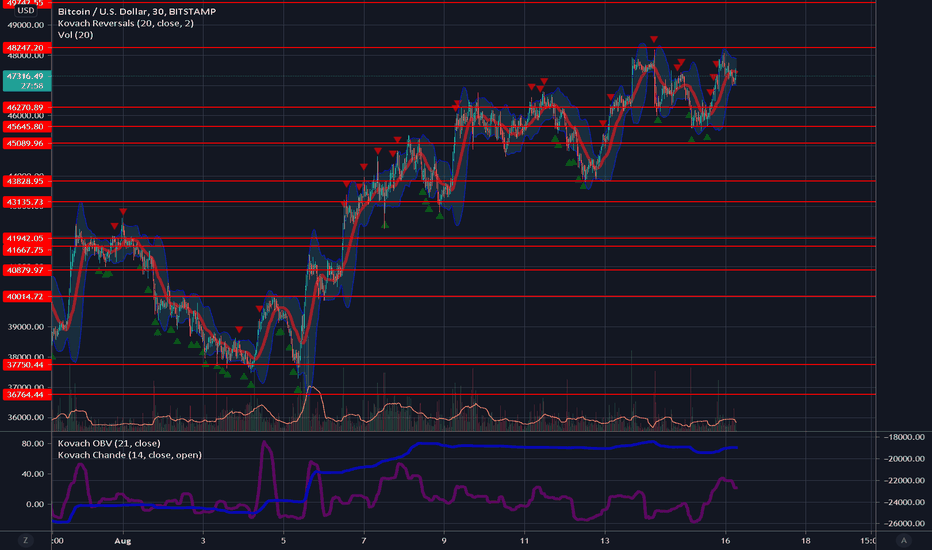The image size is (932, 550).
Task: Click the 41942.05 price line label
Action: coord(26,238)
